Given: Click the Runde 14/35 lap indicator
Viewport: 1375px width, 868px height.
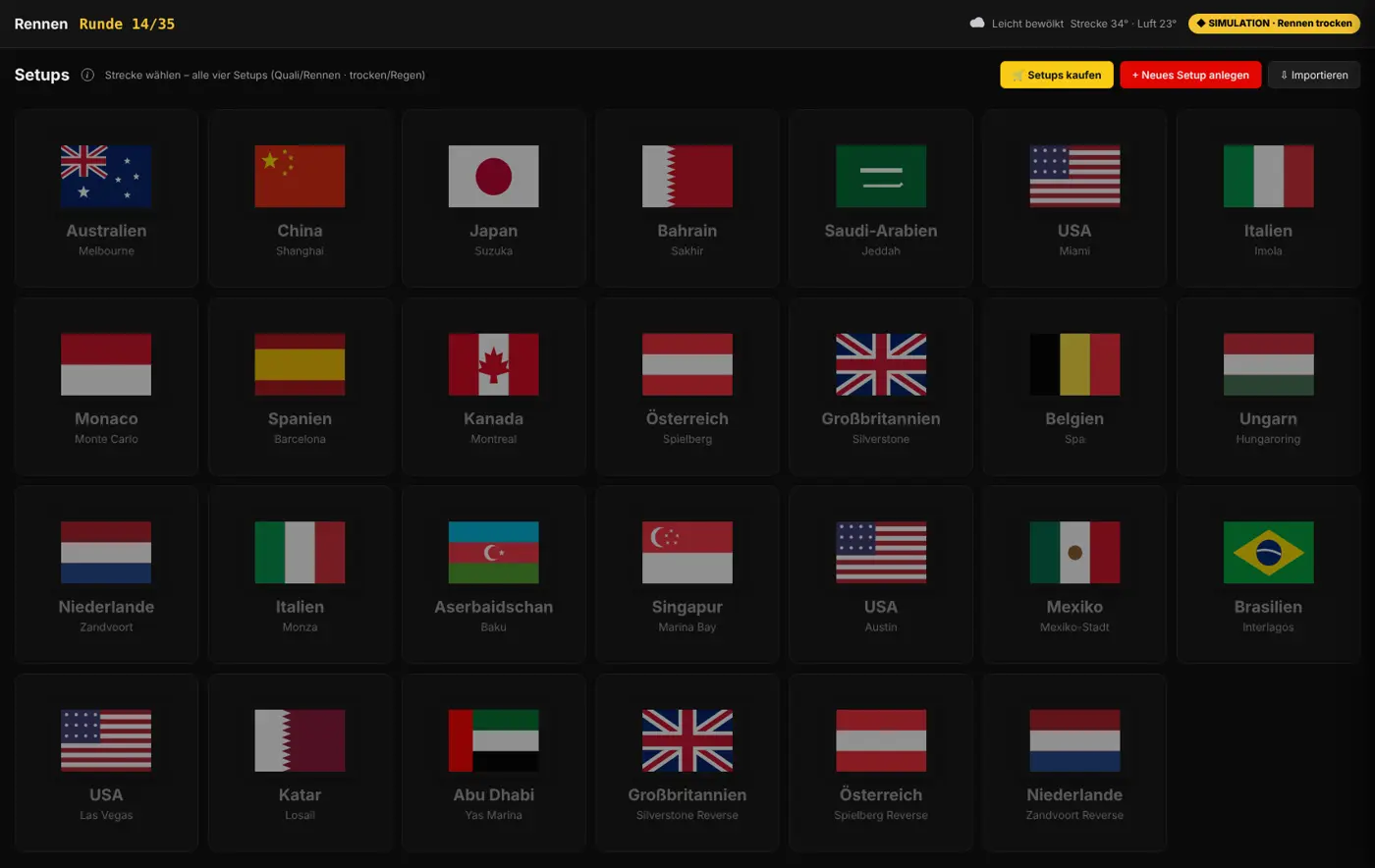Looking at the screenshot, I should point(127,24).
